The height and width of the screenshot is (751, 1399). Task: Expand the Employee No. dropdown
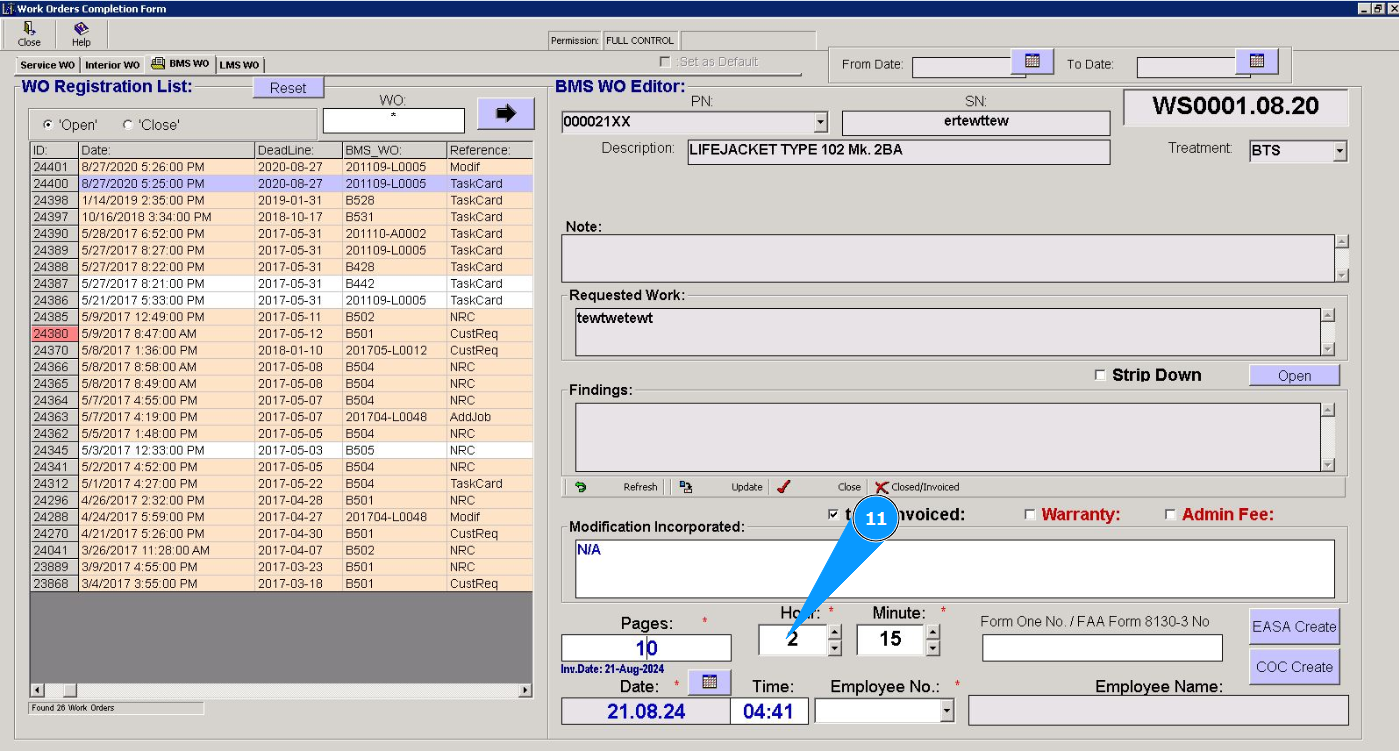coord(947,710)
